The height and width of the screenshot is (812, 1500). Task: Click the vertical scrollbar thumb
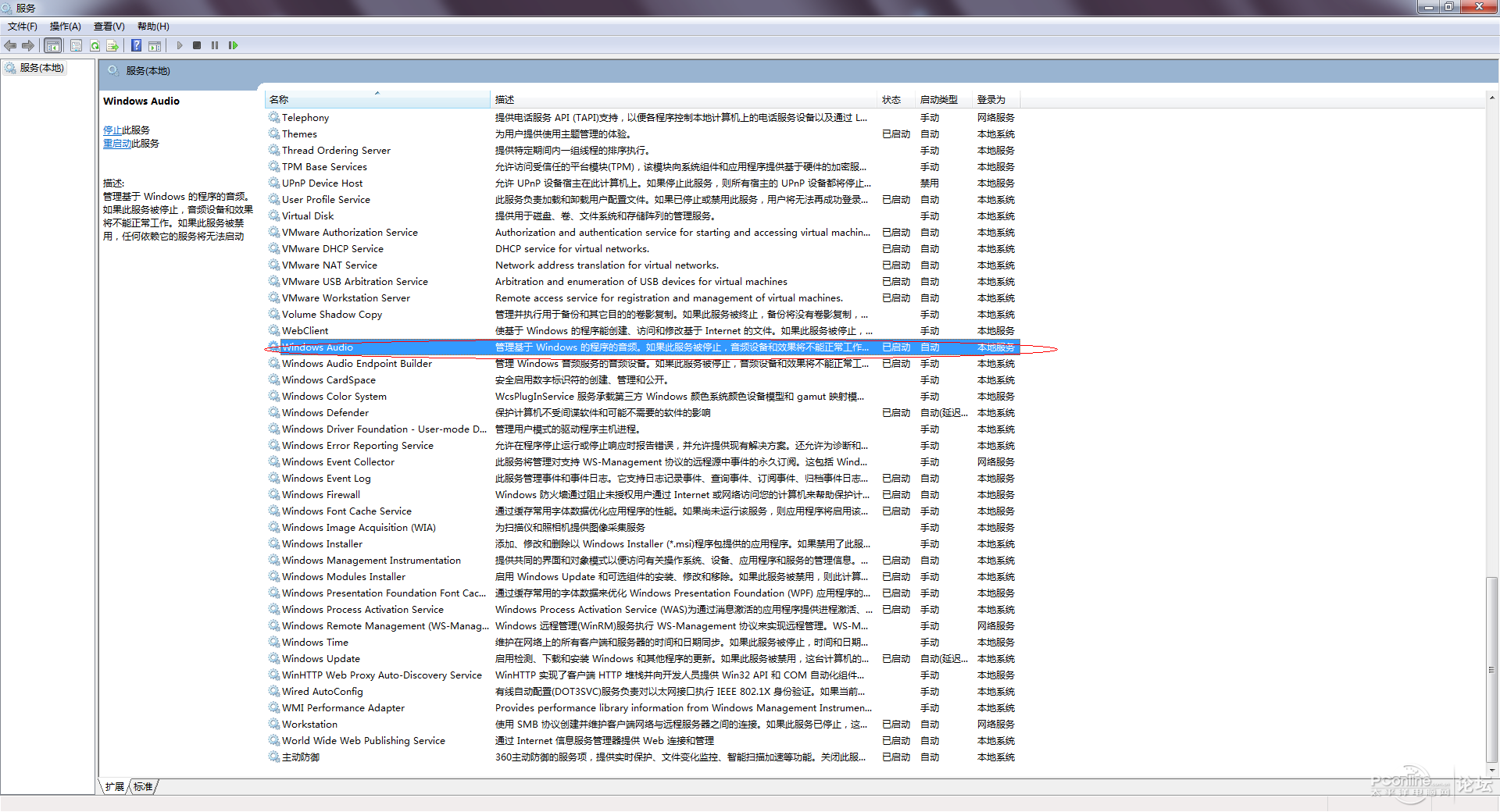(1492, 669)
